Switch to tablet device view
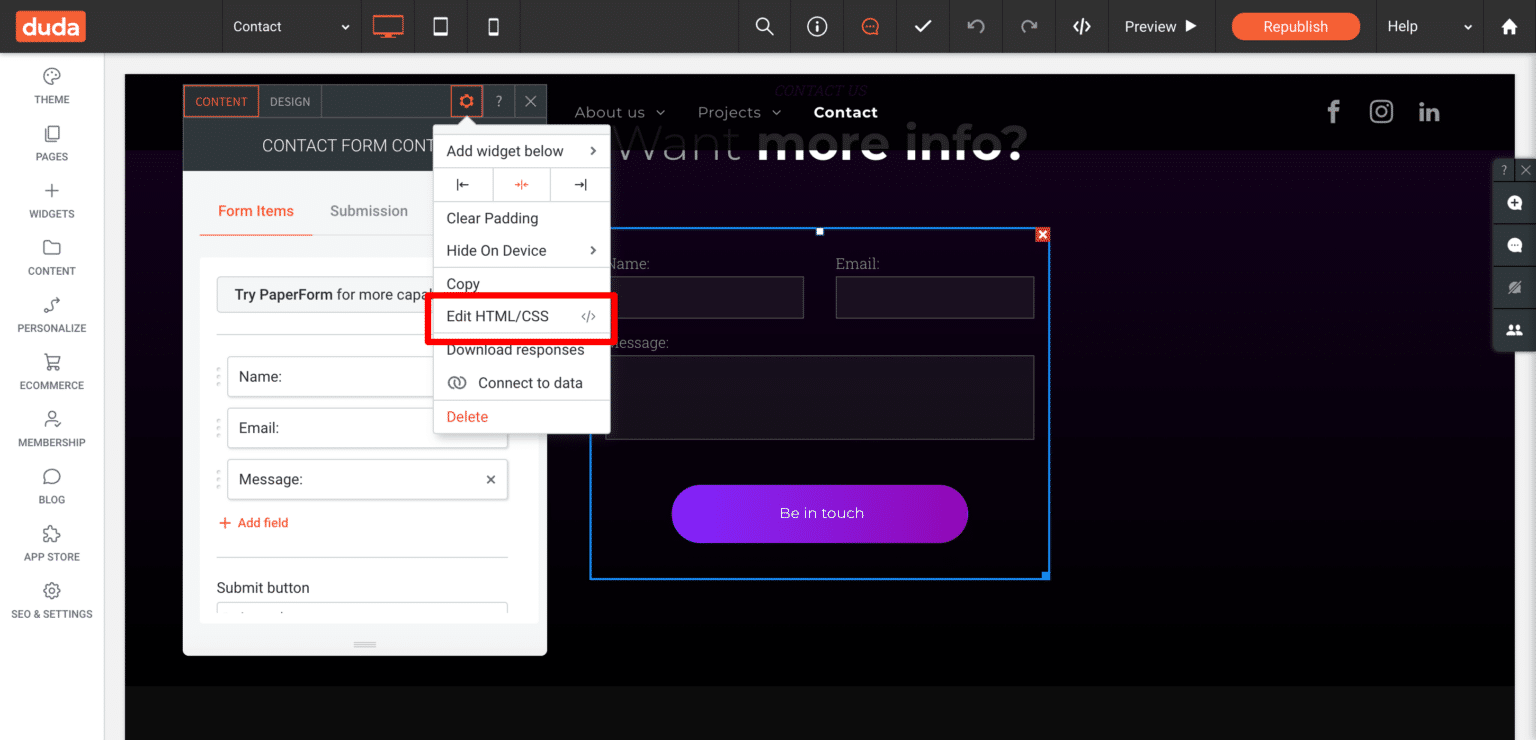This screenshot has width=1536, height=740. click(x=440, y=27)
